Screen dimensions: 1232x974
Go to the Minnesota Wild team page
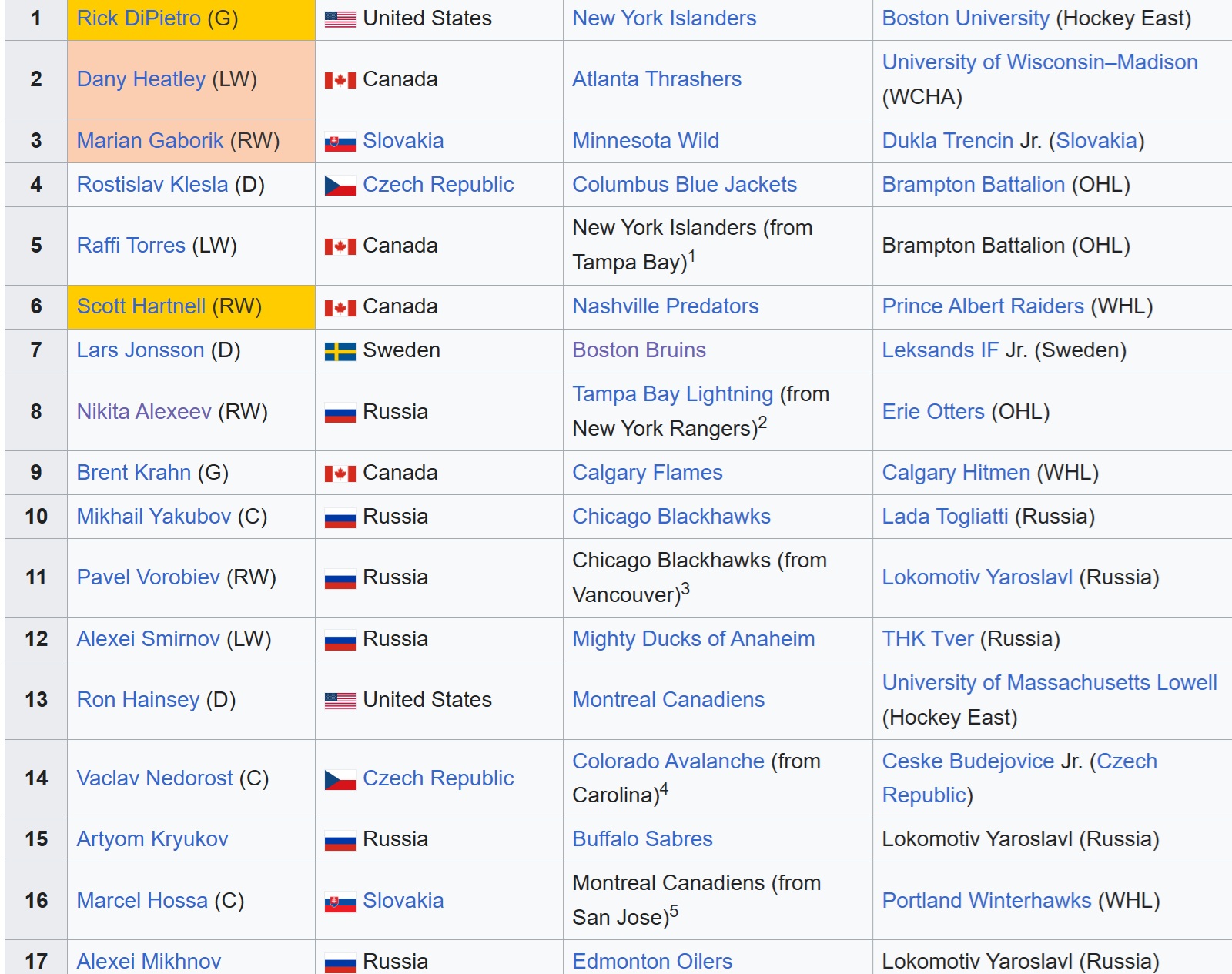coord(646,141)
